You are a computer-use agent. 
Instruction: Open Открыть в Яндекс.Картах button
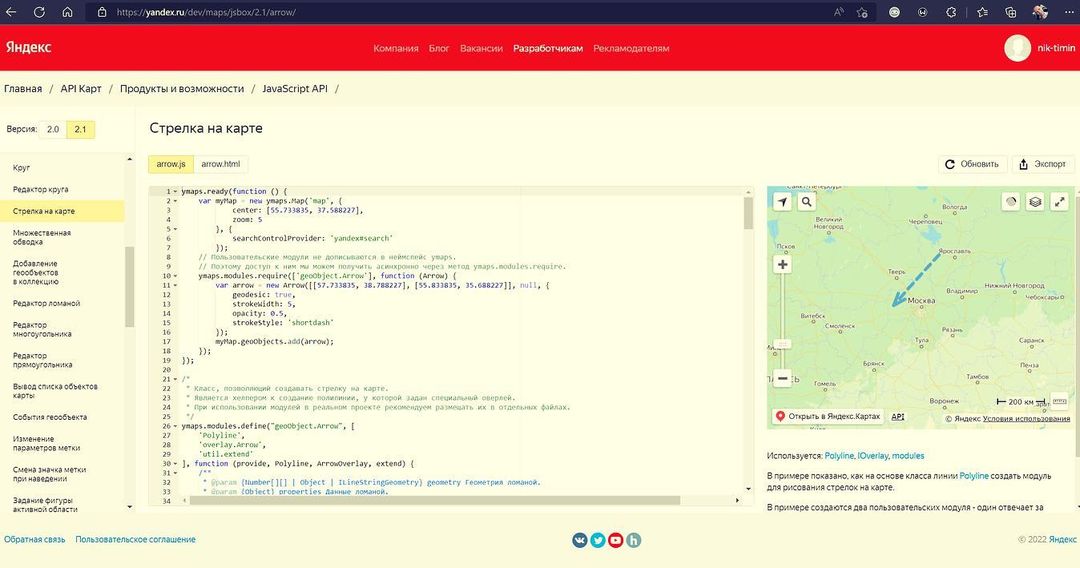pyautogui.click(x=828, y=417)
